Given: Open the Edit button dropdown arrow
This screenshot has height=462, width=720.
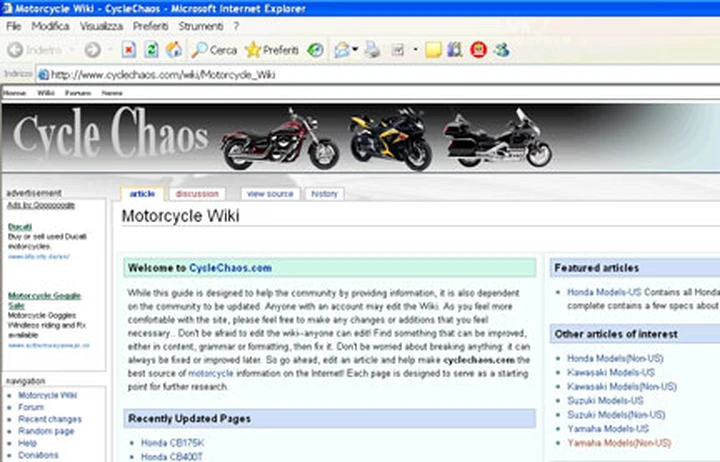Looking at the screenshot, I should tap(415, 50).
